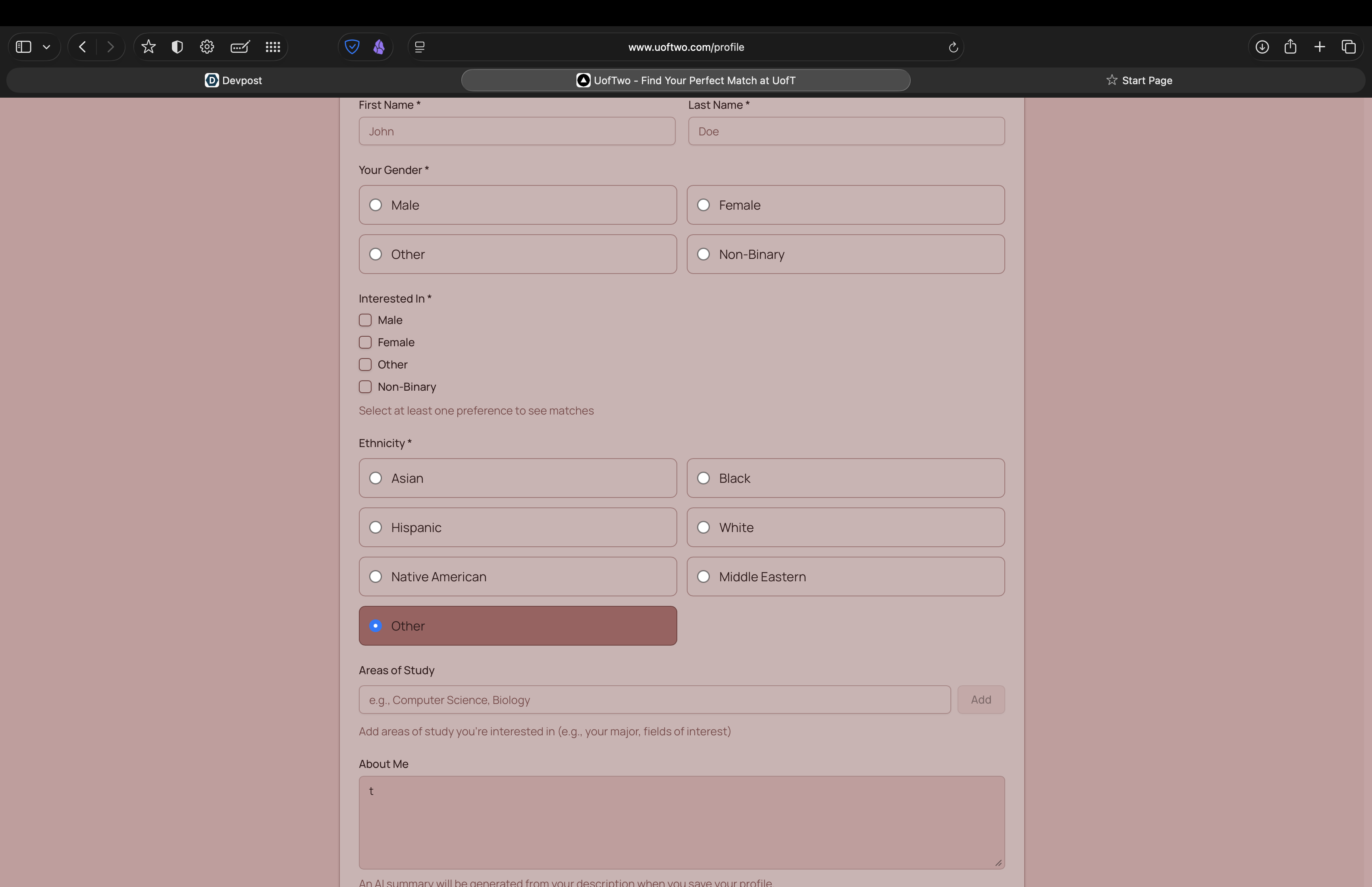Screen dimensions: 1372x887
Task: Open the settings gear icon
Action: click(x=207, y=47)
